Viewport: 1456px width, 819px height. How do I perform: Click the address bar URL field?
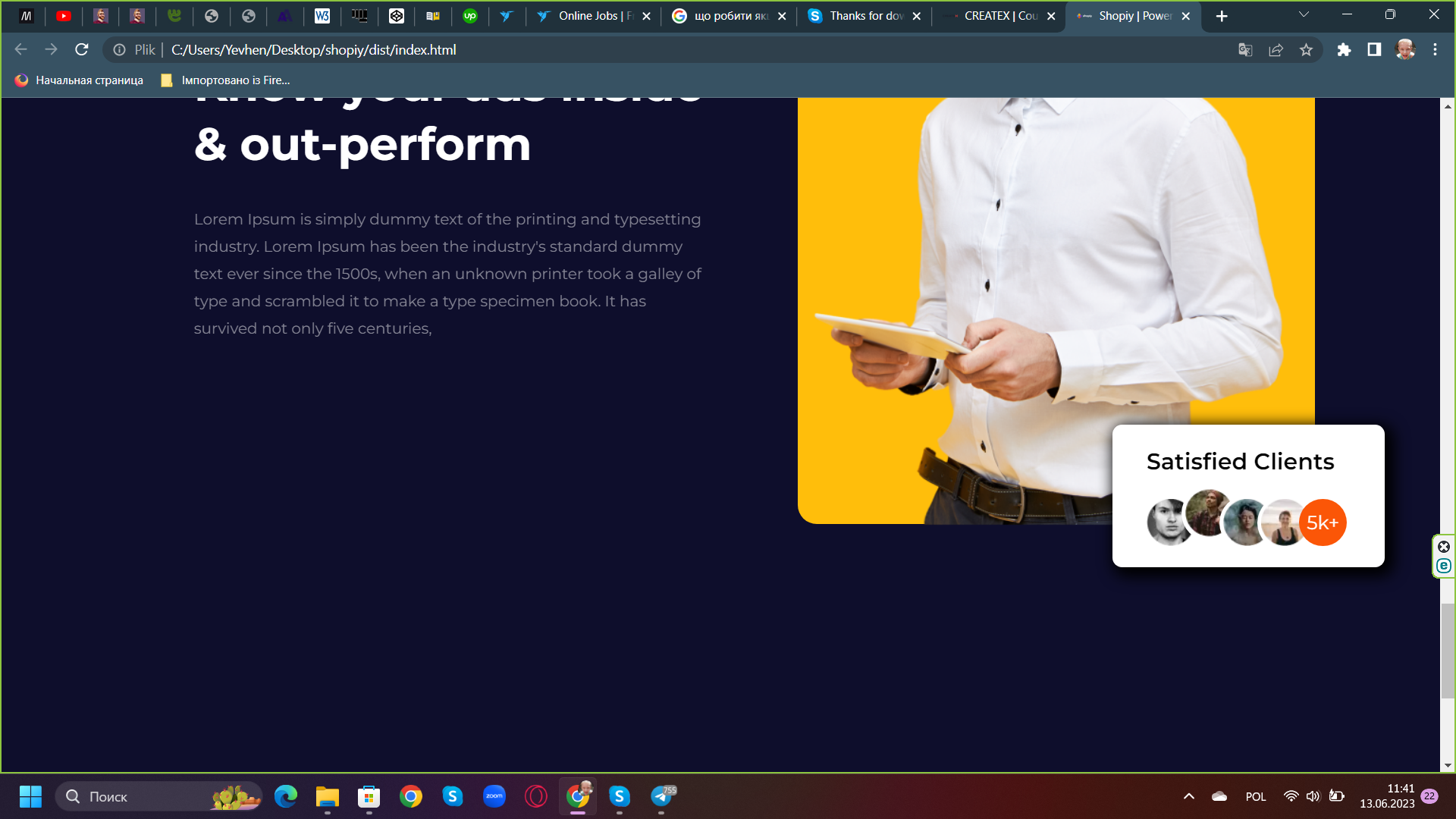(682, 50)
